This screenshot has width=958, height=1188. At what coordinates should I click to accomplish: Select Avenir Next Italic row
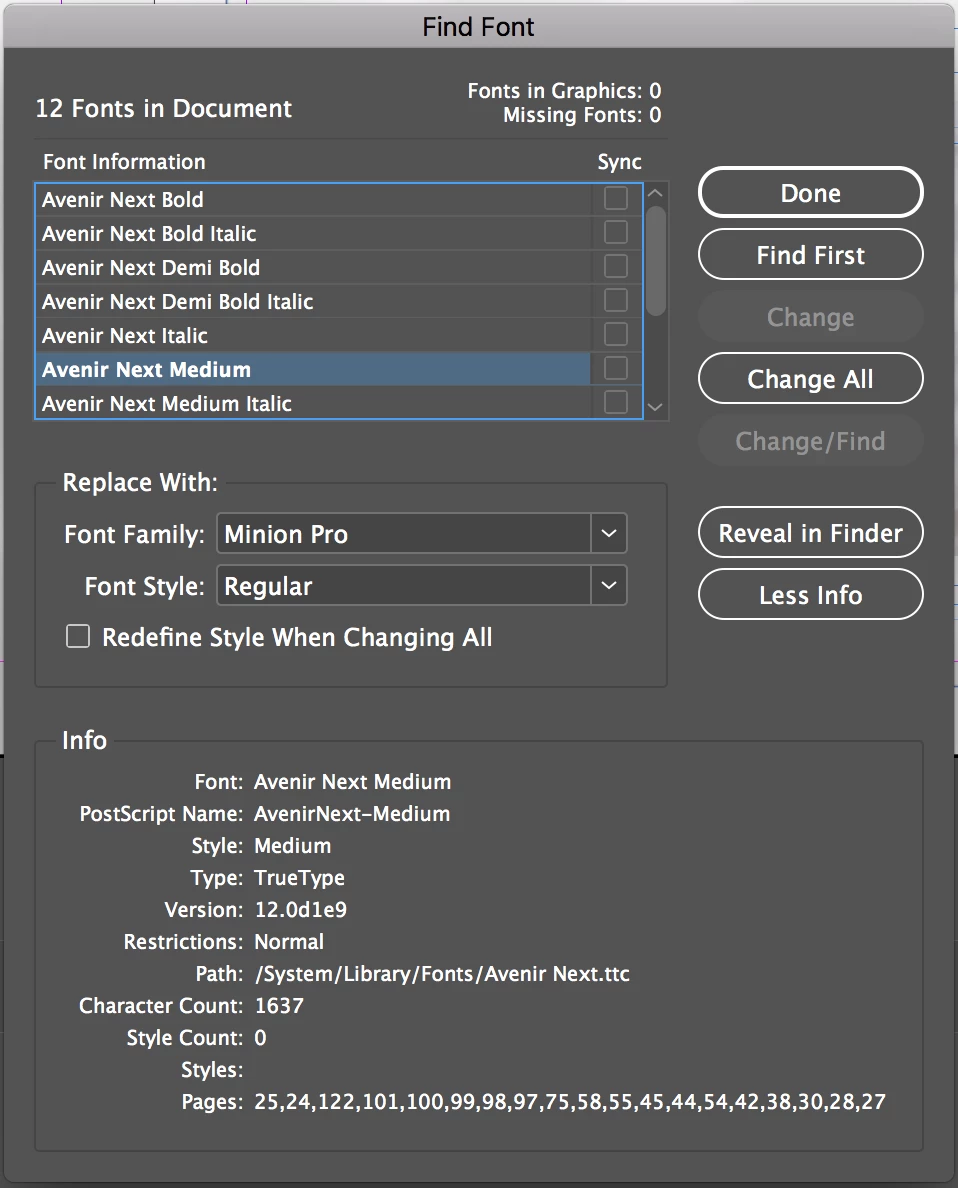click(313, 336)
